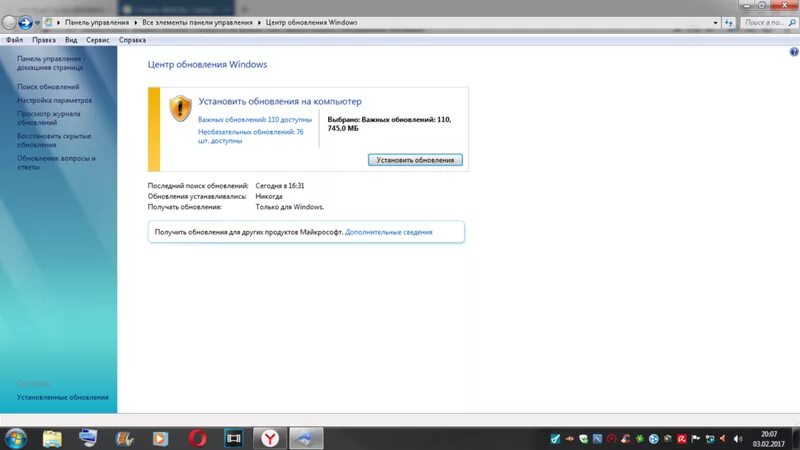The height and width of the screenshot is (450, 800).
Task: Expand arrow after Все элементы панели управления
Action: [259, 22]
